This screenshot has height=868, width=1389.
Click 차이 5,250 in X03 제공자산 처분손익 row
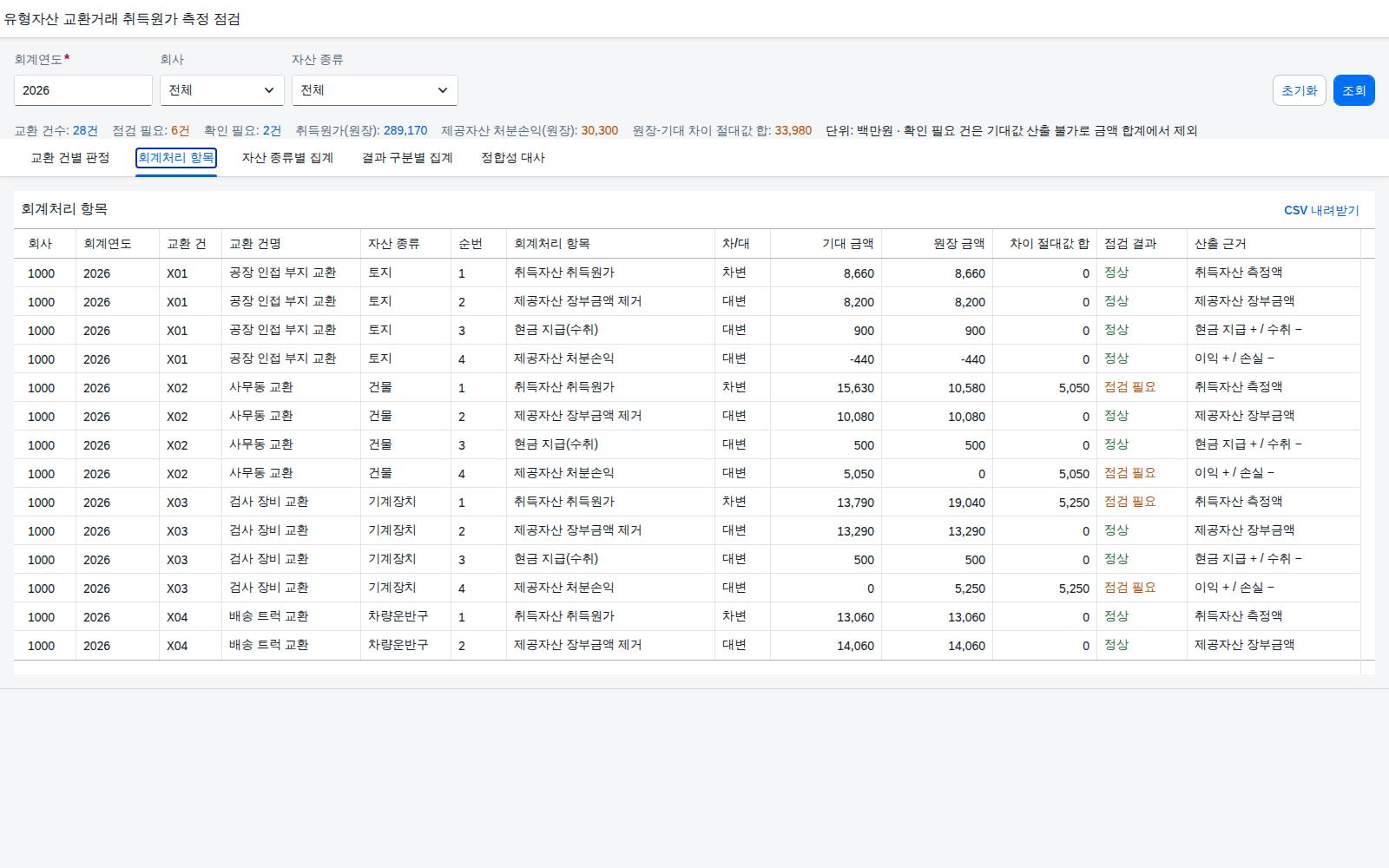pyautogui.click(x=1074, y=589)
